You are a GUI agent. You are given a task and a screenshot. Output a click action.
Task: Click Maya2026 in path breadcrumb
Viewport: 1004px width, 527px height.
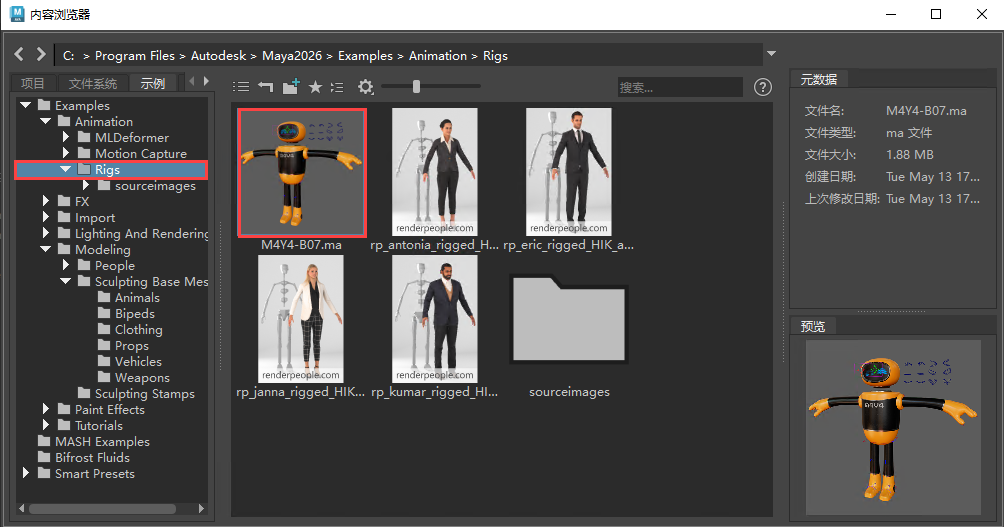pos(292,56)
